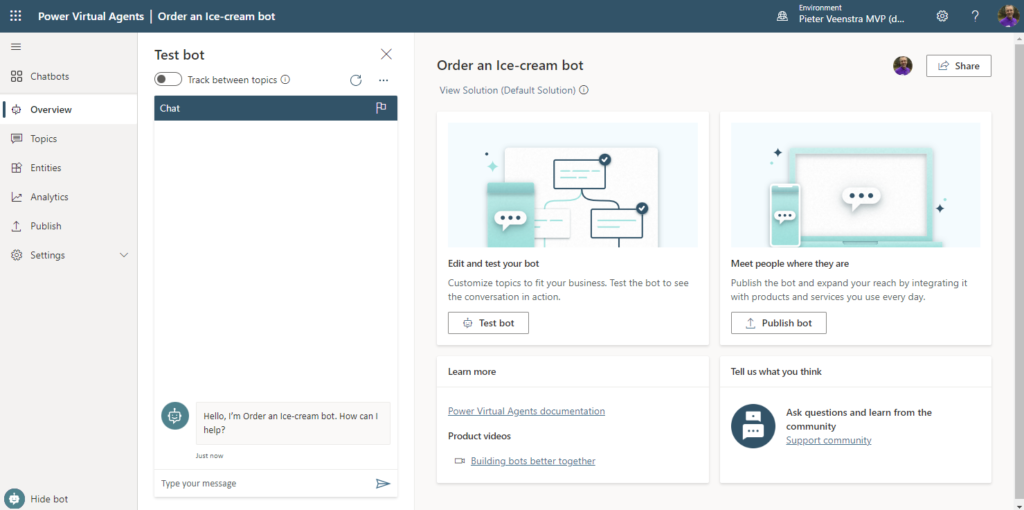Open the app launcher waffle icon
Viewport: 1024px width, 510px height.
(16, 16)
